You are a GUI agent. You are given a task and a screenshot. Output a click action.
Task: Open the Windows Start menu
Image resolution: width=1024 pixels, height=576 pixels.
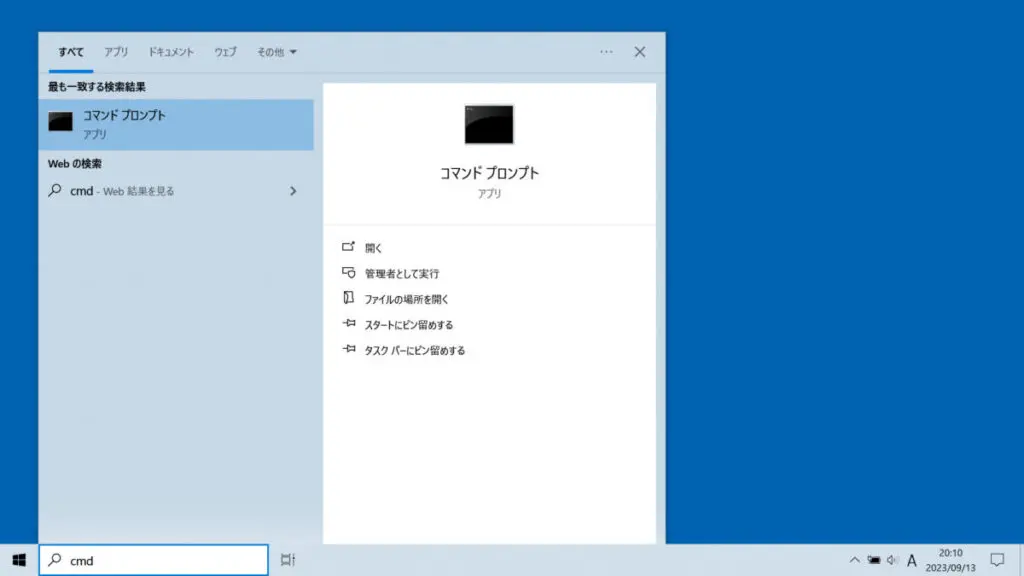tap(19, 560)
